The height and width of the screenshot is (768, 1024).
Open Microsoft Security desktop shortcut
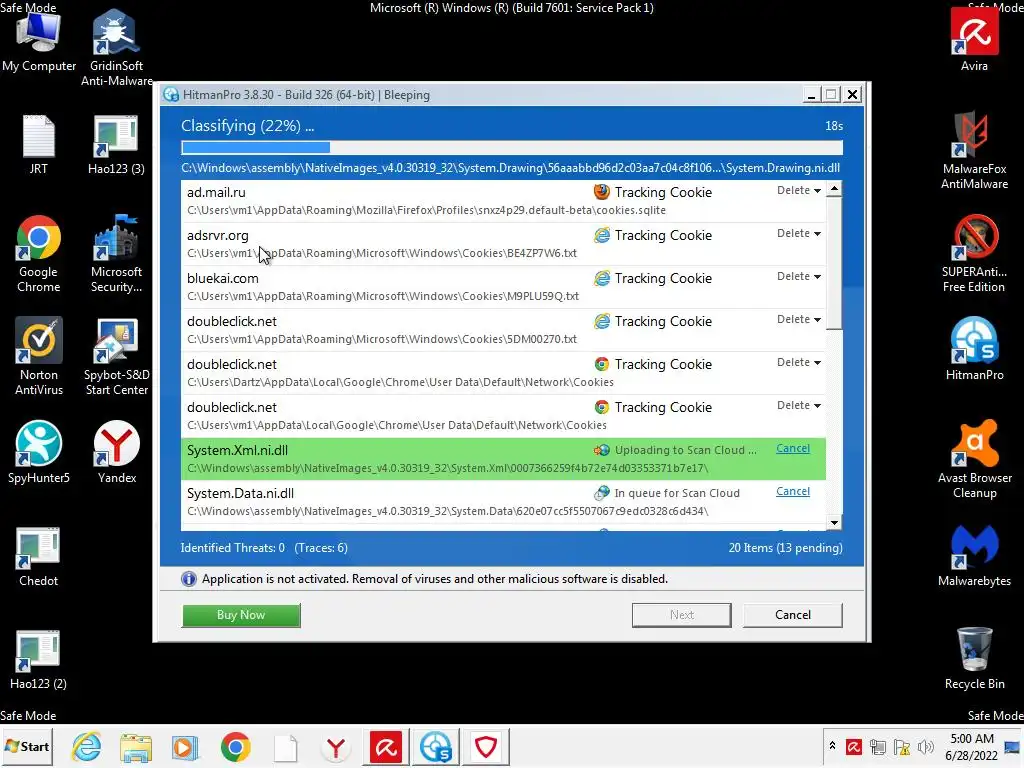116,253
